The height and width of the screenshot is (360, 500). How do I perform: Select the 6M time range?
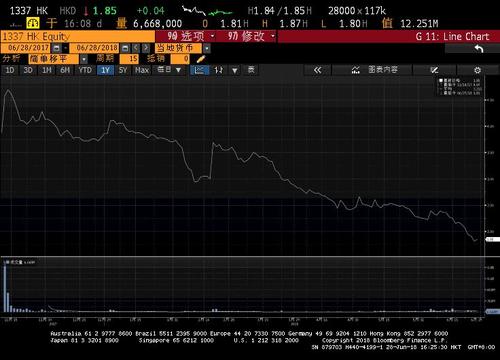(x=65, y=70)
